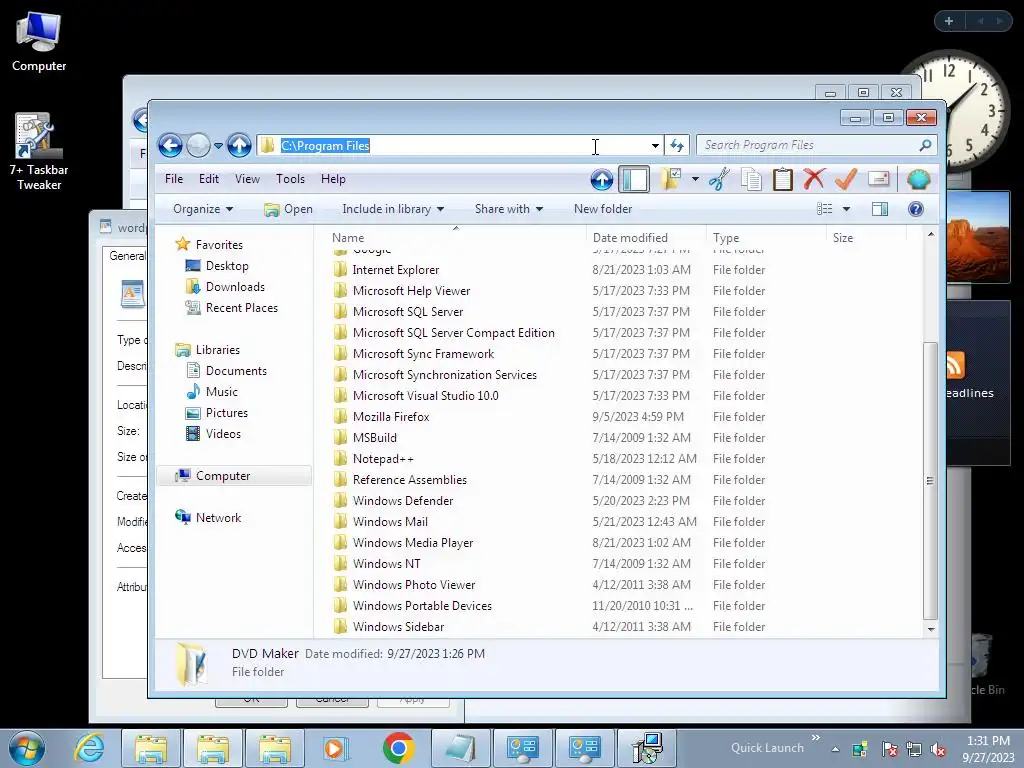The width and height of the screenshot is (1024, 768).
Task: Toggle the navigation pane toolbar button
Action: click(x=633, y=179)
